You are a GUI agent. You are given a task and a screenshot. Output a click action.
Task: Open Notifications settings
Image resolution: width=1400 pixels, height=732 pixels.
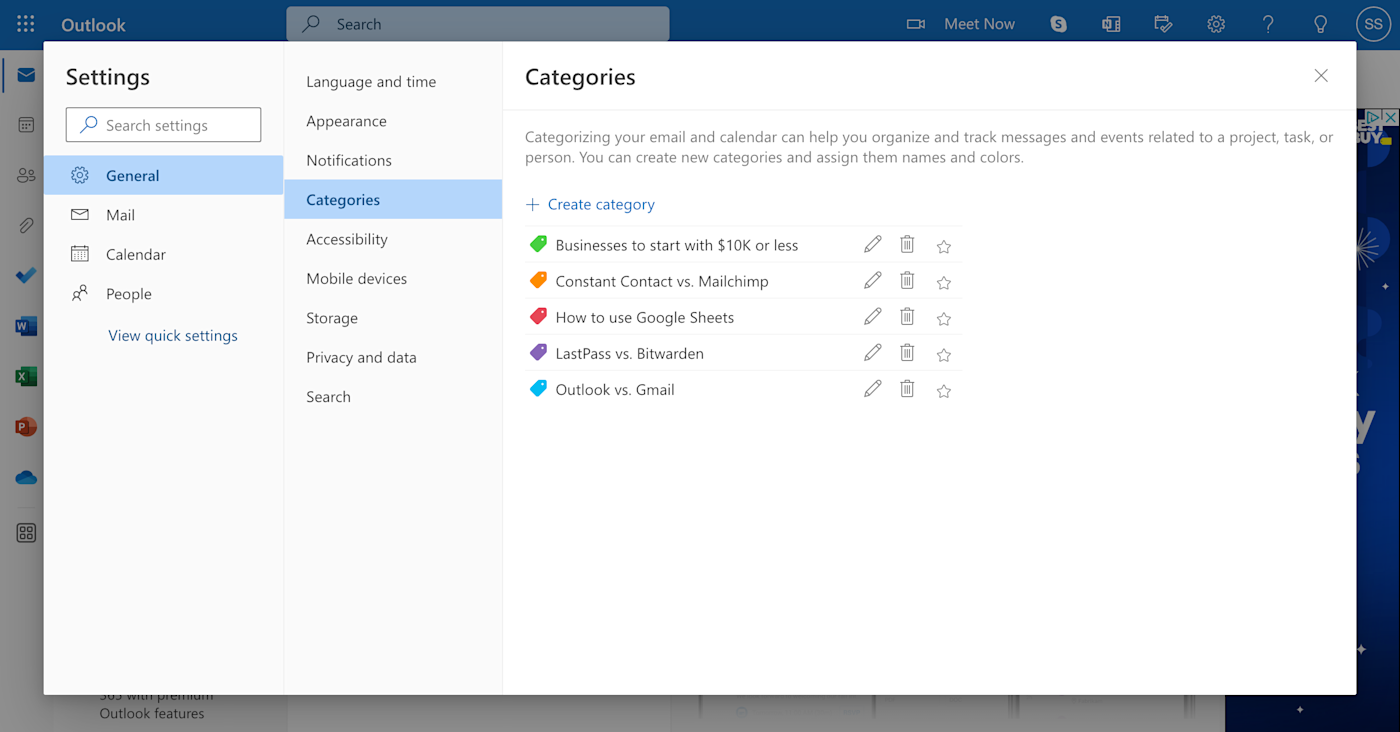tap(393, 160)
